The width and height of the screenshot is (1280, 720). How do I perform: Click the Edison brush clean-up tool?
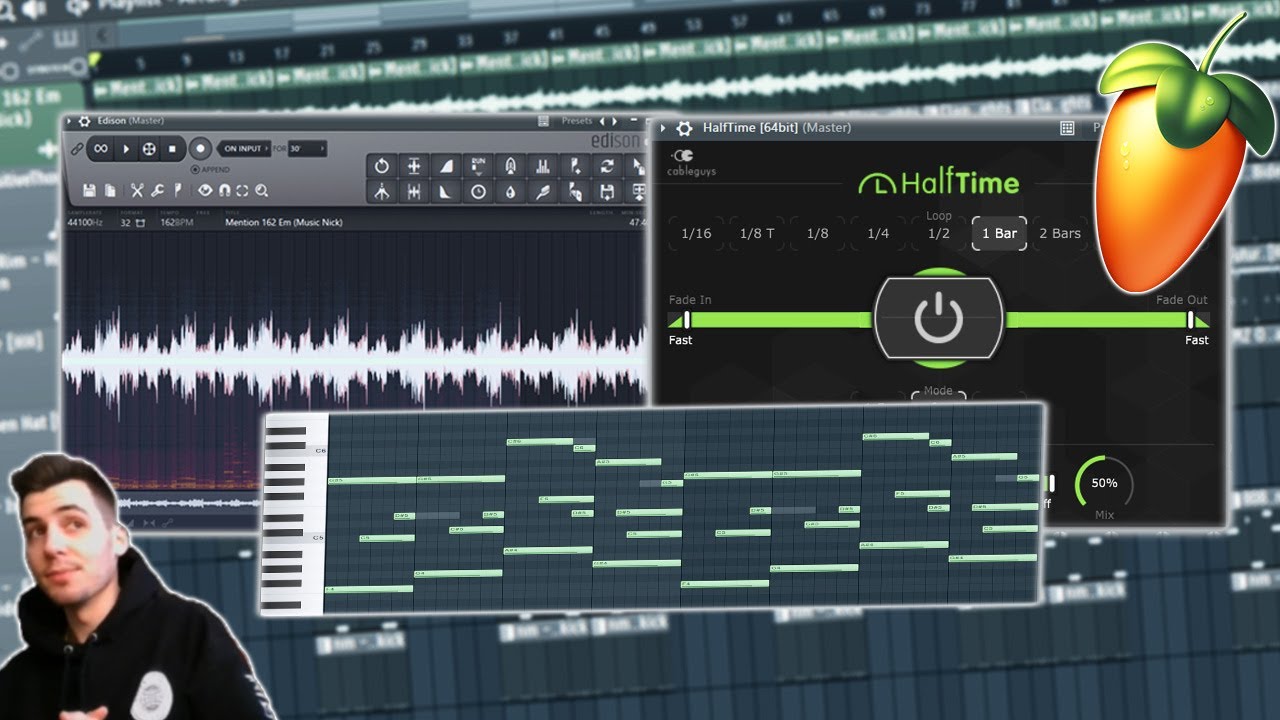tap(542, 192)
